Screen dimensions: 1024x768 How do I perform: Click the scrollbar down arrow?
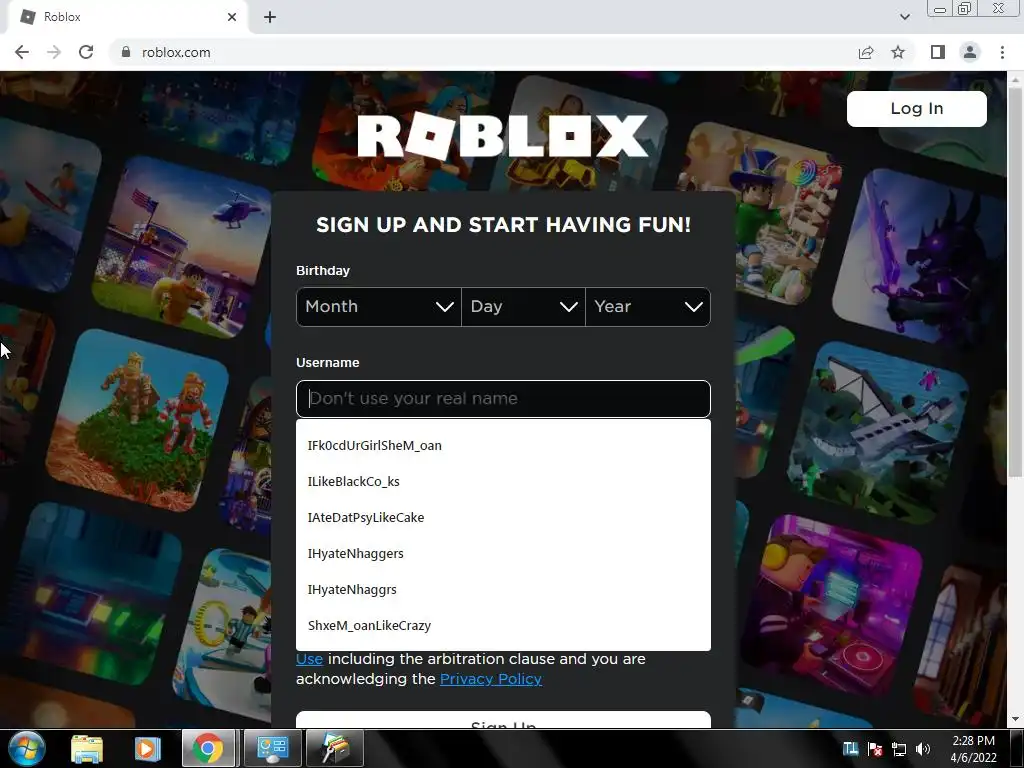point(1015,719)
